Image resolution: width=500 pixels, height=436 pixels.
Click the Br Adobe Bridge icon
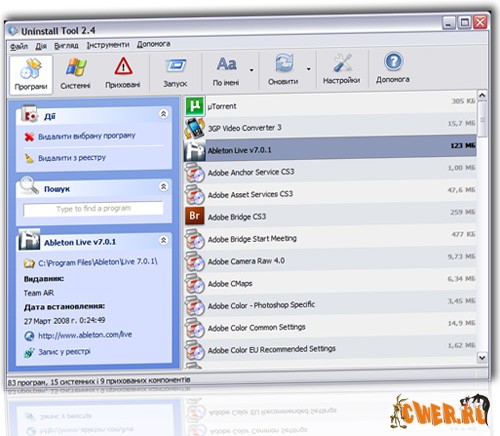click(195, 216)
